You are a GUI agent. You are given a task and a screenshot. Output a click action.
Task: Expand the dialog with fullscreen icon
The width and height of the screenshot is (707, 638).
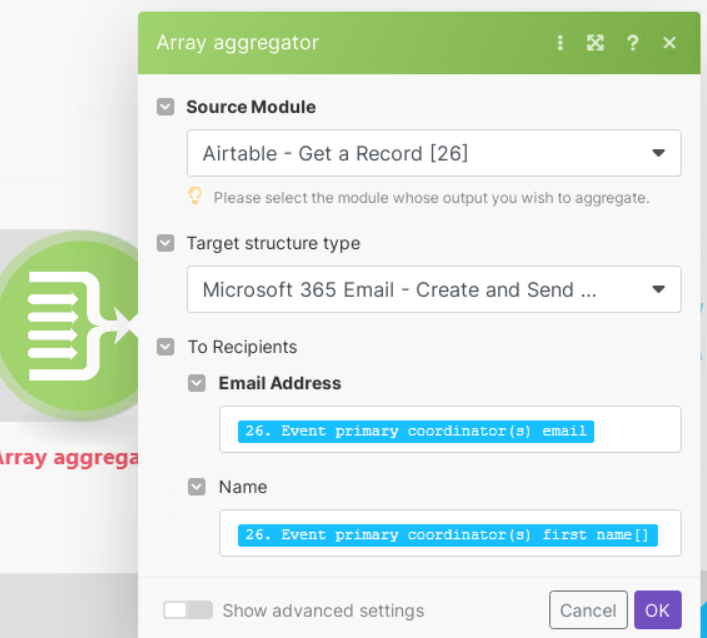tap(595, 43)
